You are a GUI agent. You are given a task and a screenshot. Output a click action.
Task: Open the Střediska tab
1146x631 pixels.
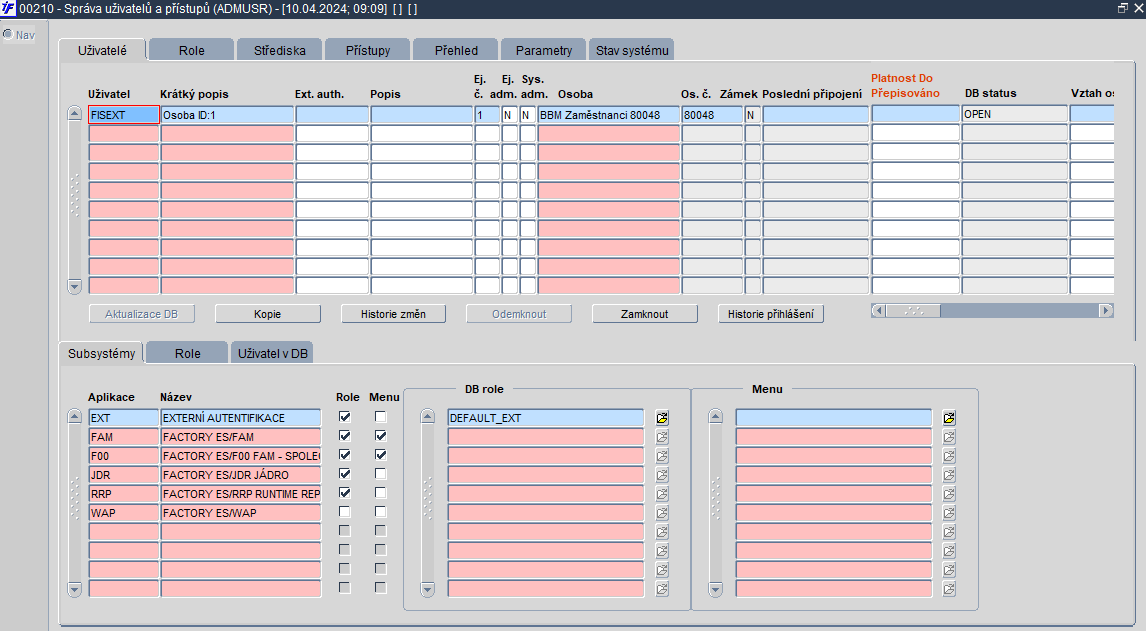pos(279,50)
